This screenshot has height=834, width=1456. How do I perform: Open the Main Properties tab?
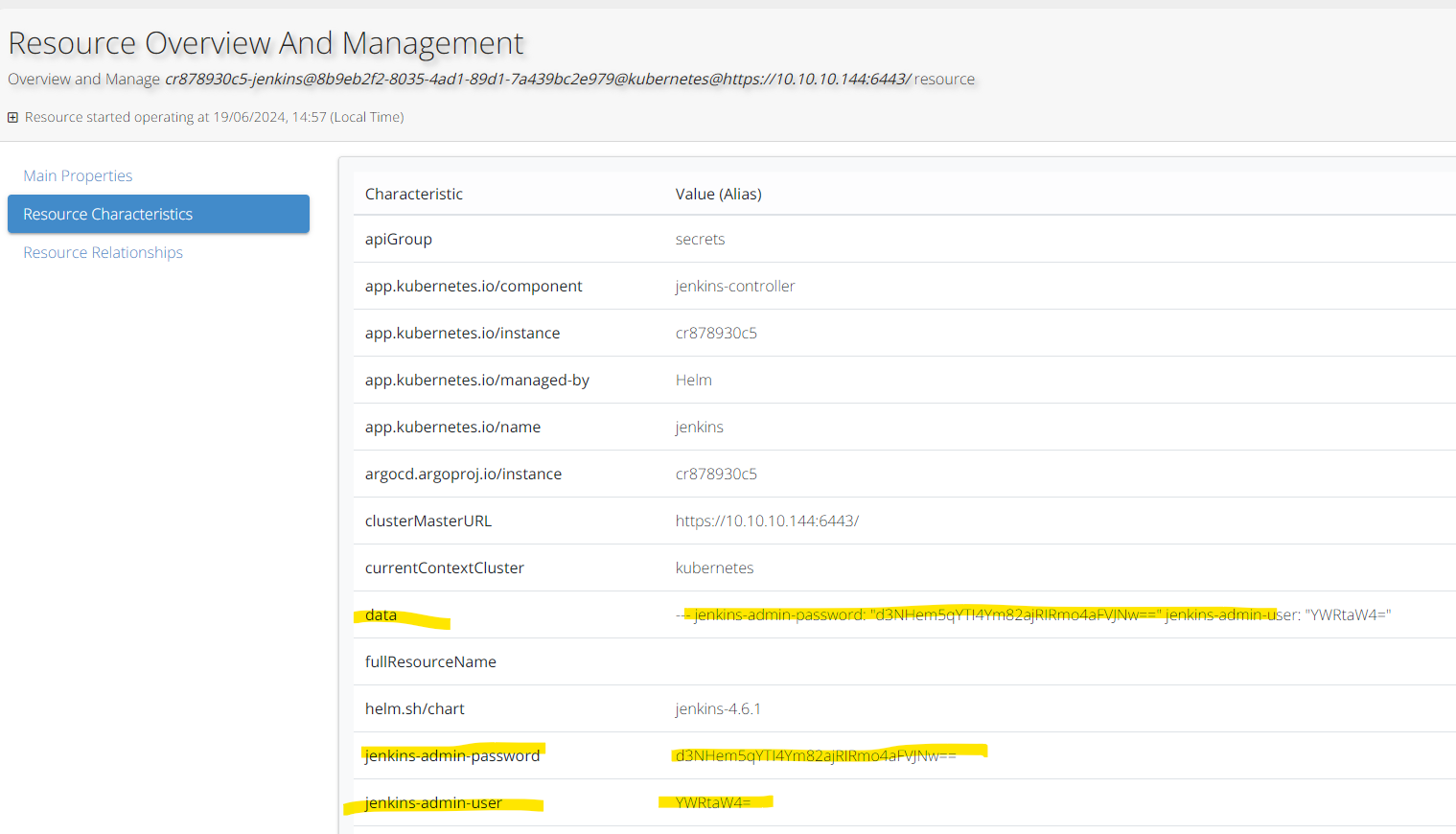point(78,176)
